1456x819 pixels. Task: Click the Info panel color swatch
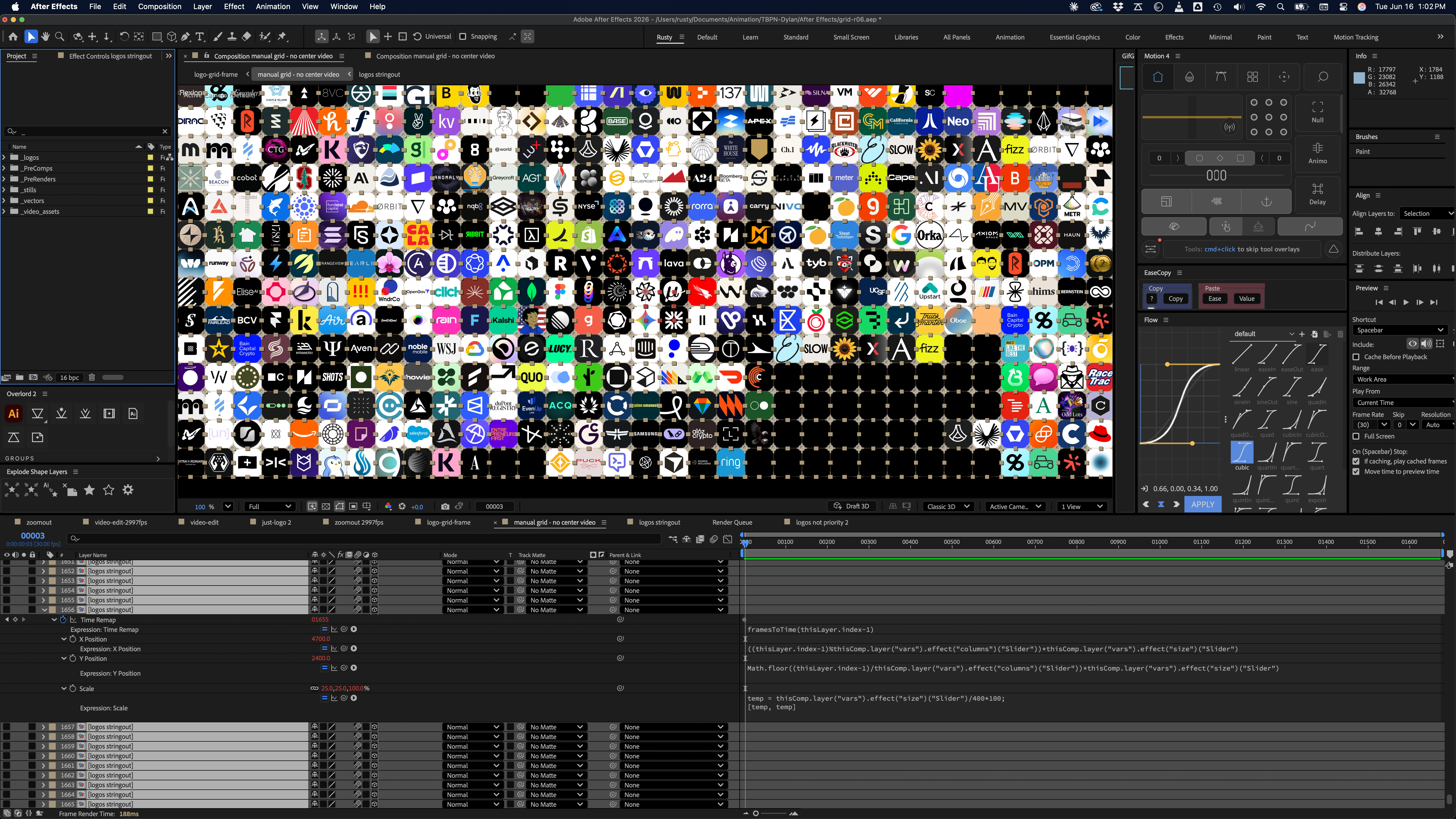pyautogui.click(x=1359, y=78)
